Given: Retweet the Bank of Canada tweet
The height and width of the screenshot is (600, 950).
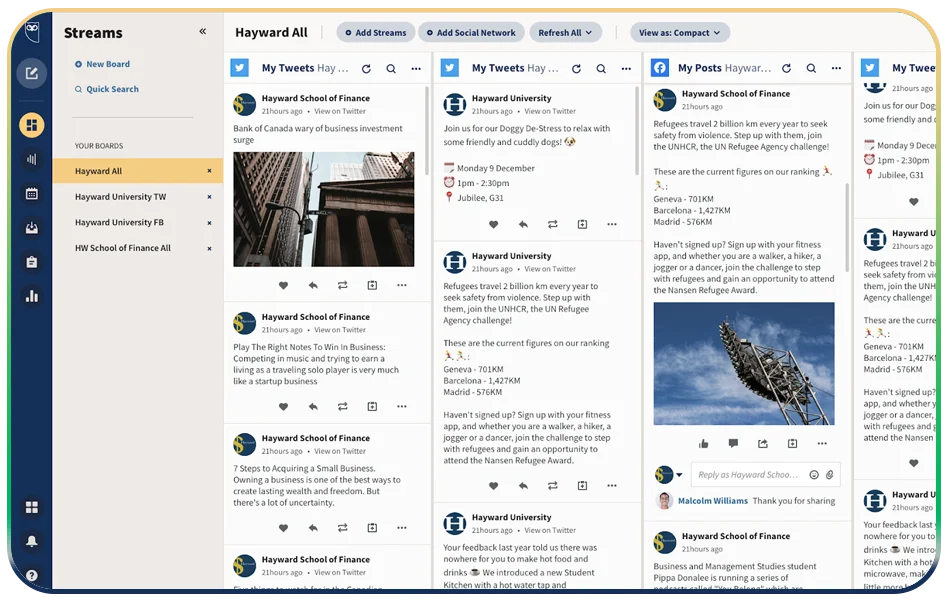Looking at the screenshot, I should point(342,285).
